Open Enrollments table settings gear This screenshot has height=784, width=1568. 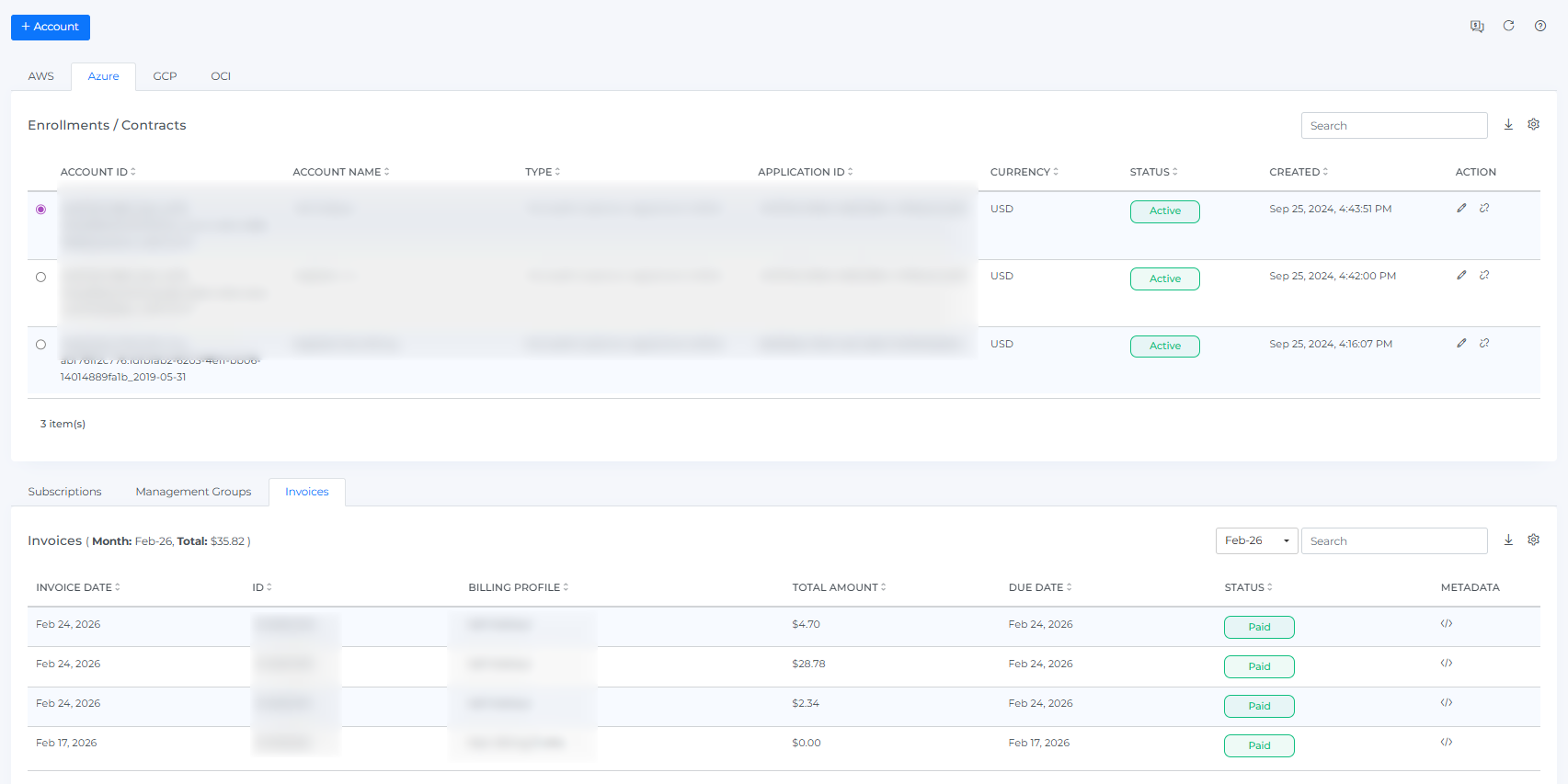pos(1533,125)
